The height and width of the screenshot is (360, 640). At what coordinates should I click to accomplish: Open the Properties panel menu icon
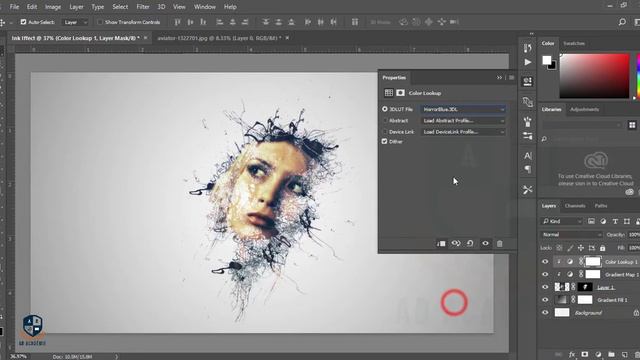point(511,78)
